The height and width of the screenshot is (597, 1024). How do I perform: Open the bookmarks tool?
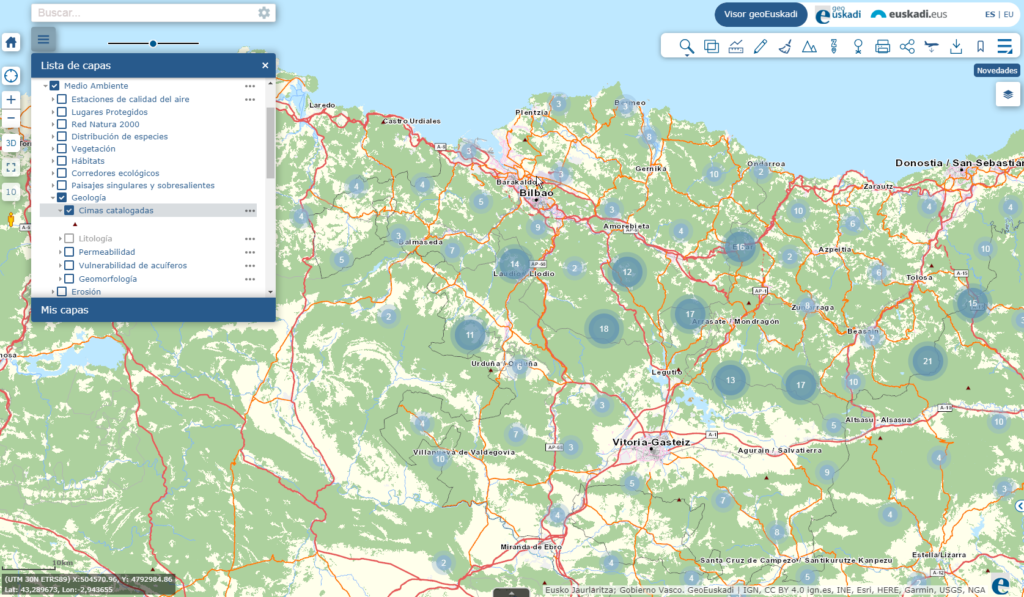coord(980,46)
